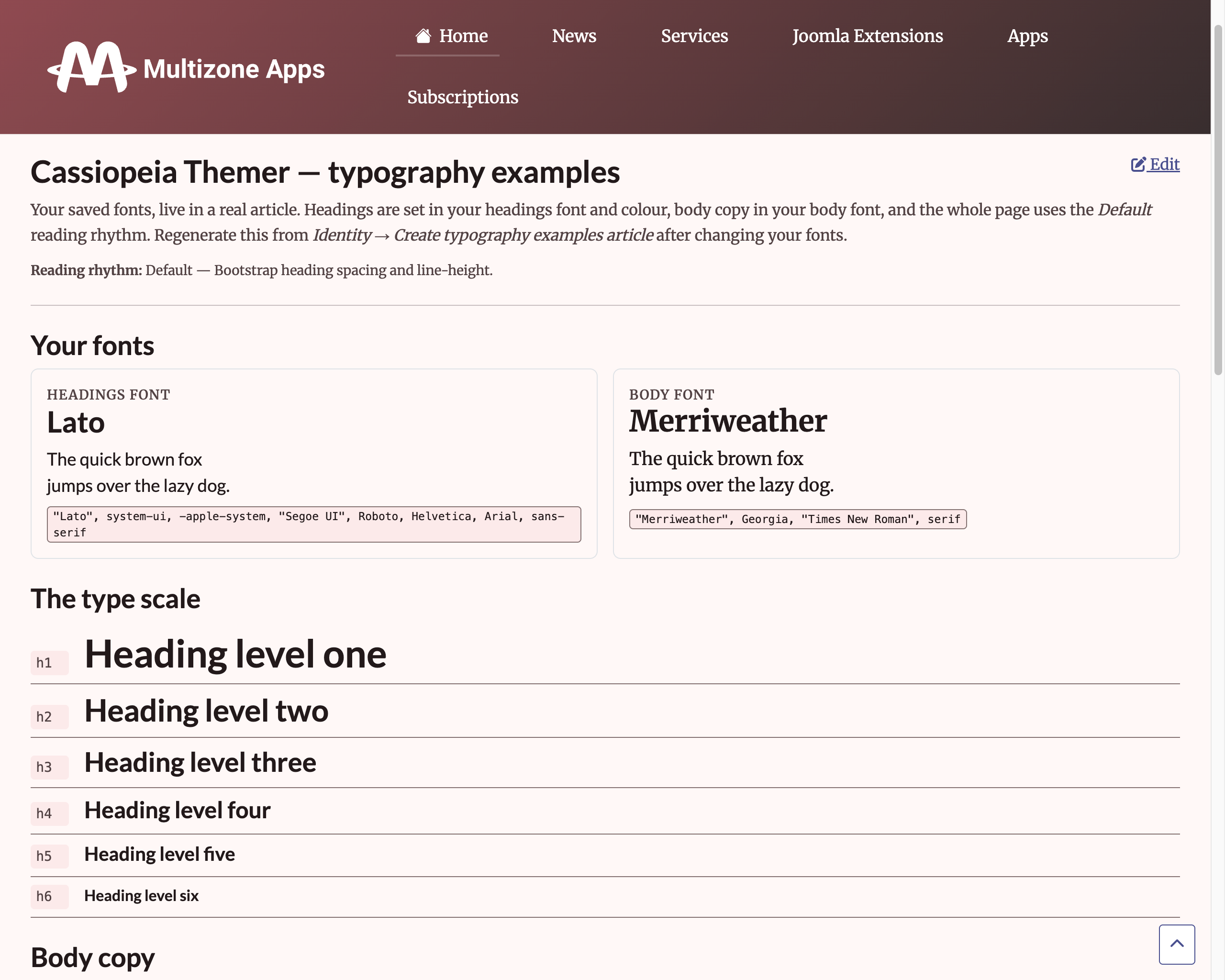Open the Subscriptions menu item
The width and height of the screenshot is (1225, 980).
[463, 97]
